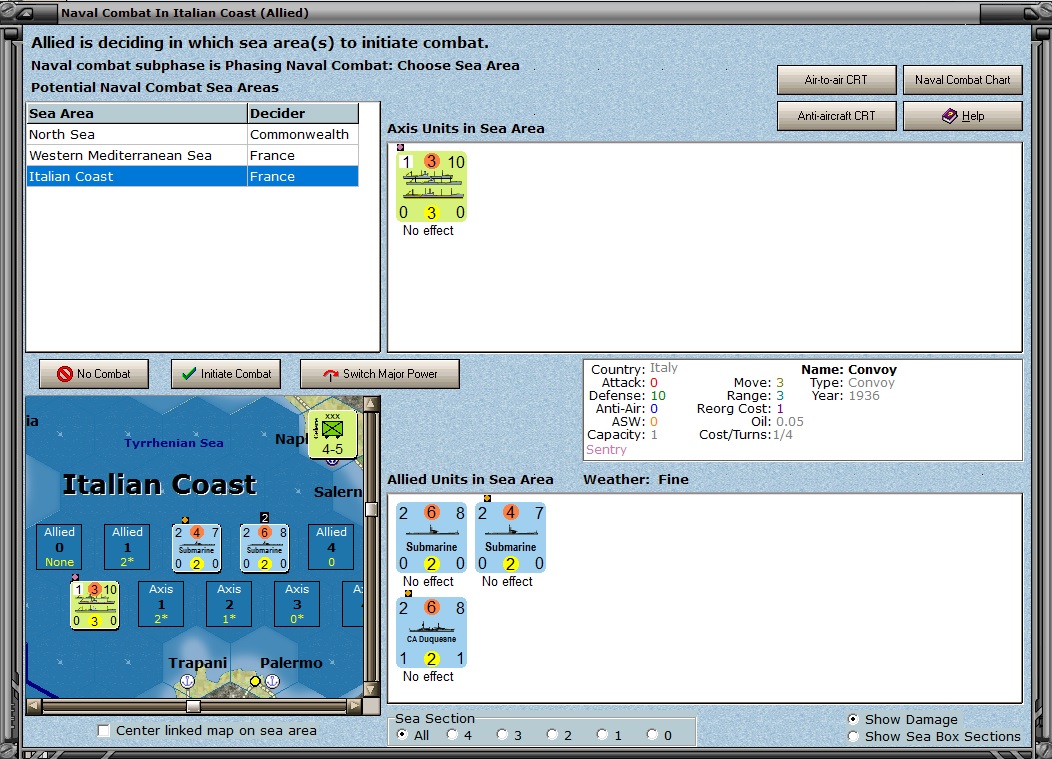The height and width of the screenshot is (759, 1052).
Task: Click the Allied 4 sea box section
Action: point(331,547)
